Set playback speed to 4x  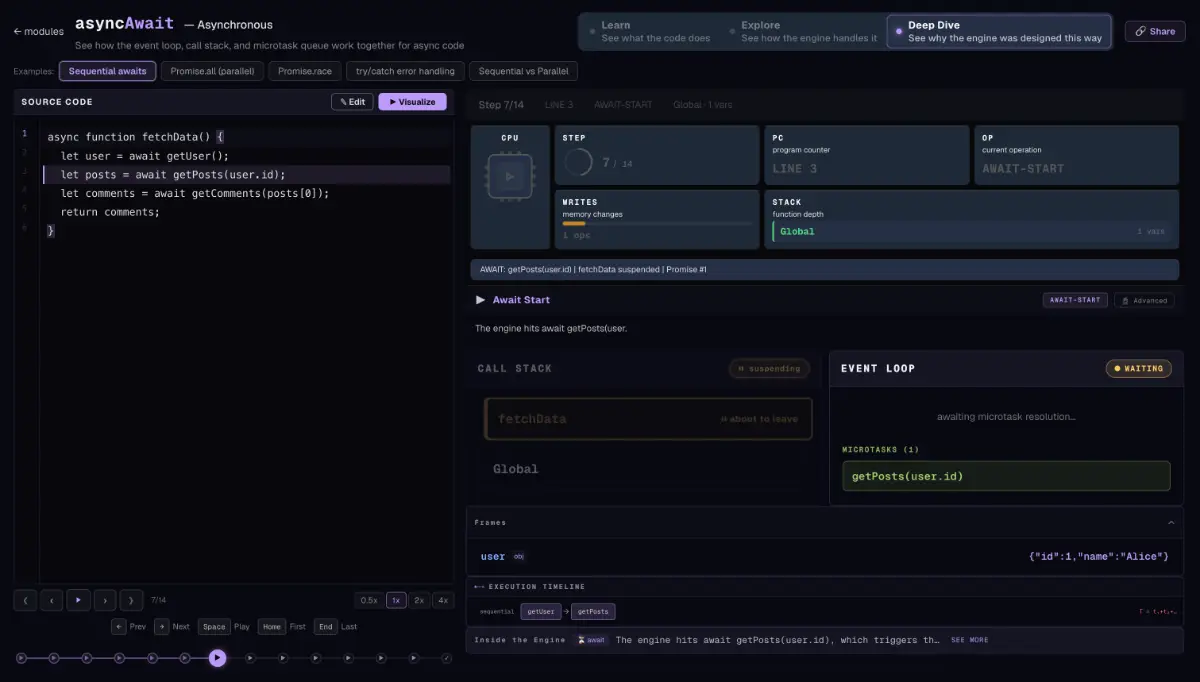(442, 600)
